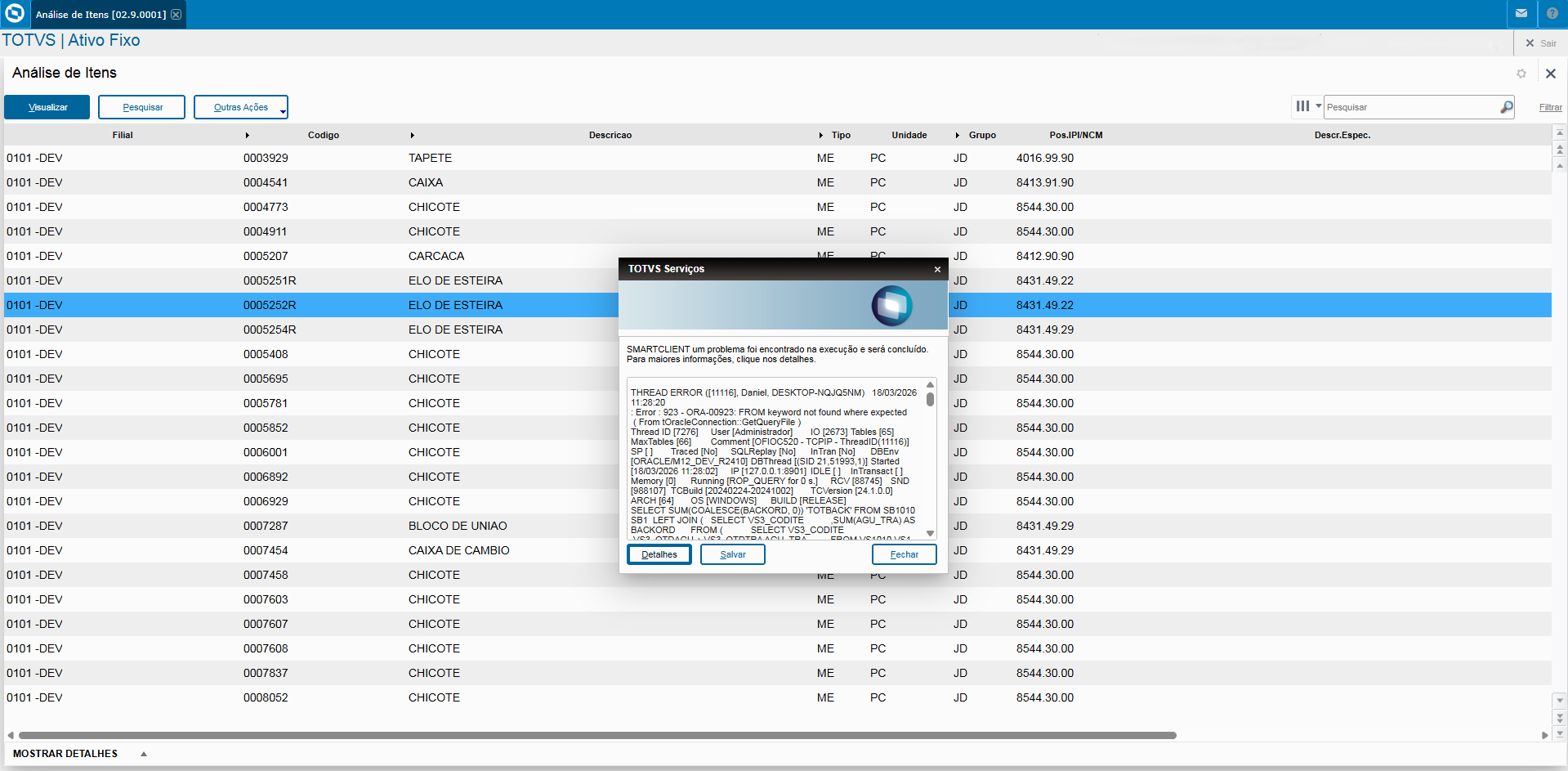Click the Visualizar button
The width and height of the screenshot is (1568, 771).
tap(47, 107)
